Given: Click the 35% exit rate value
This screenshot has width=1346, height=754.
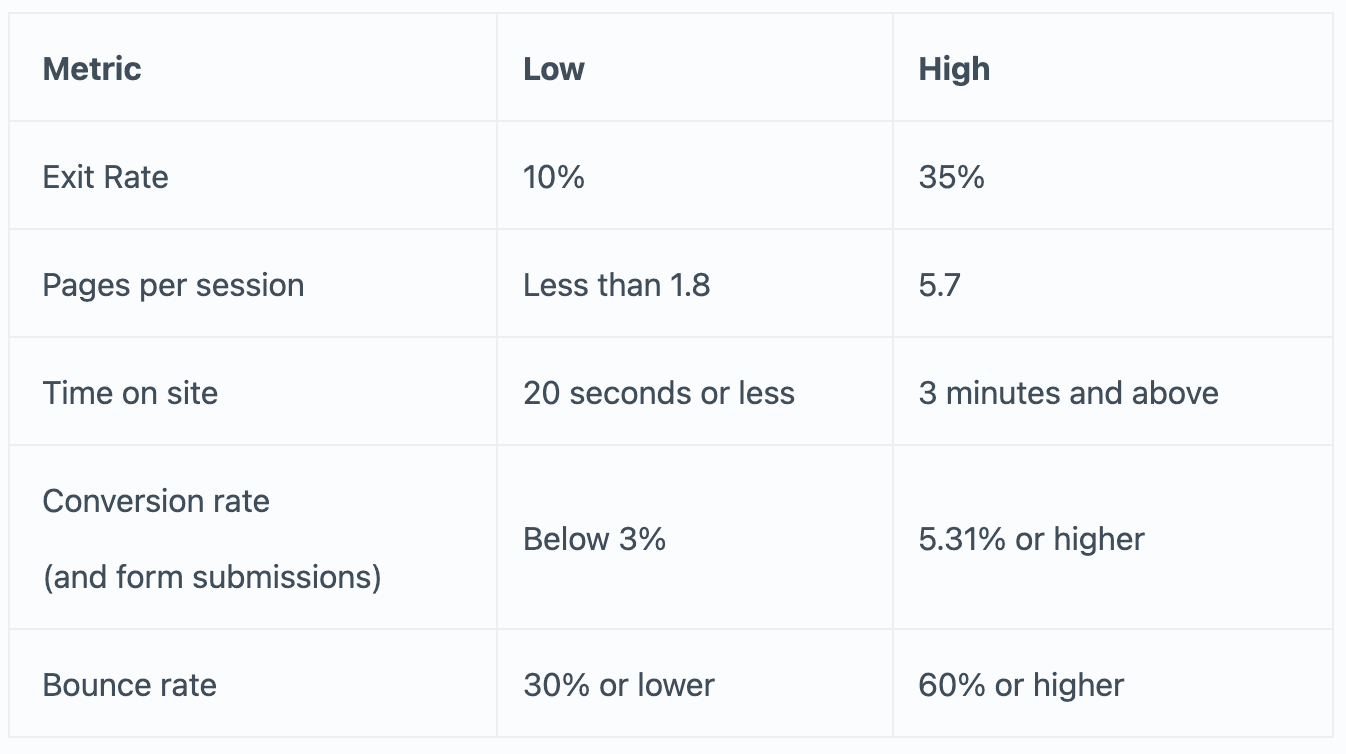Looking at the screenshot, I should pos(951,177).
